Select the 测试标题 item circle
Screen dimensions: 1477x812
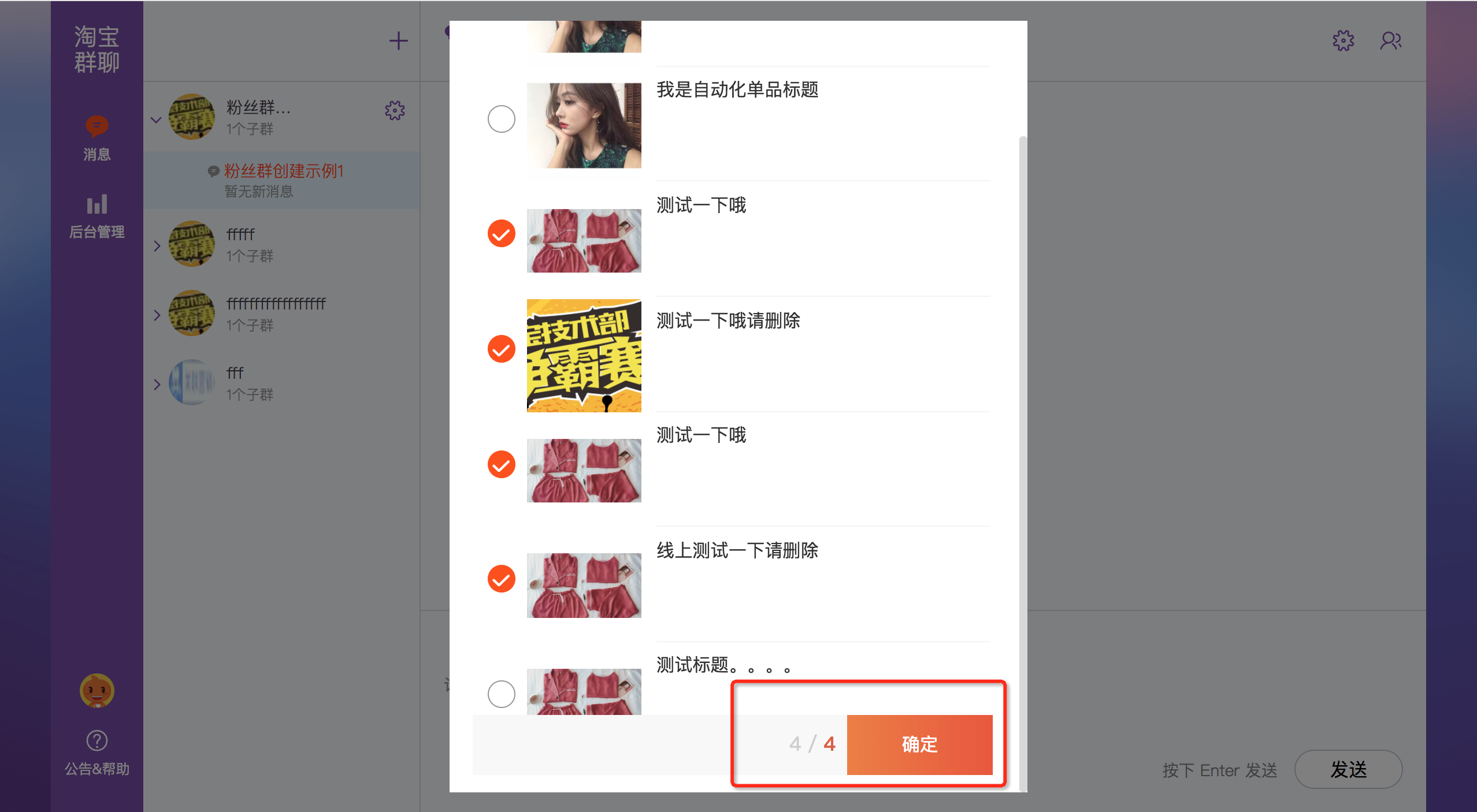pyautogui.click(x=501, y=694)
